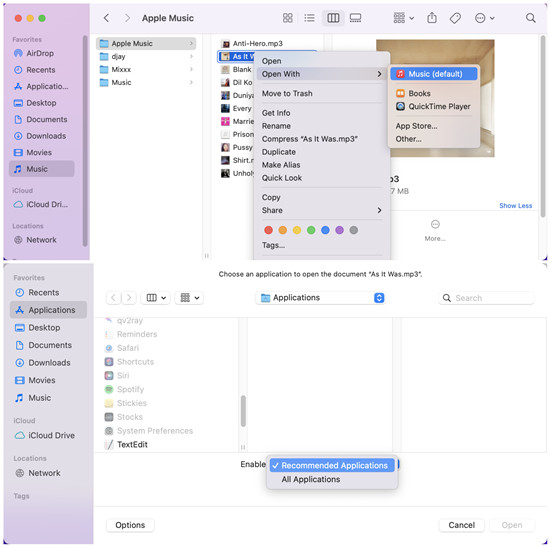
Task: Go back using Finder's back arrow
Action: click(x=107, y=18)
